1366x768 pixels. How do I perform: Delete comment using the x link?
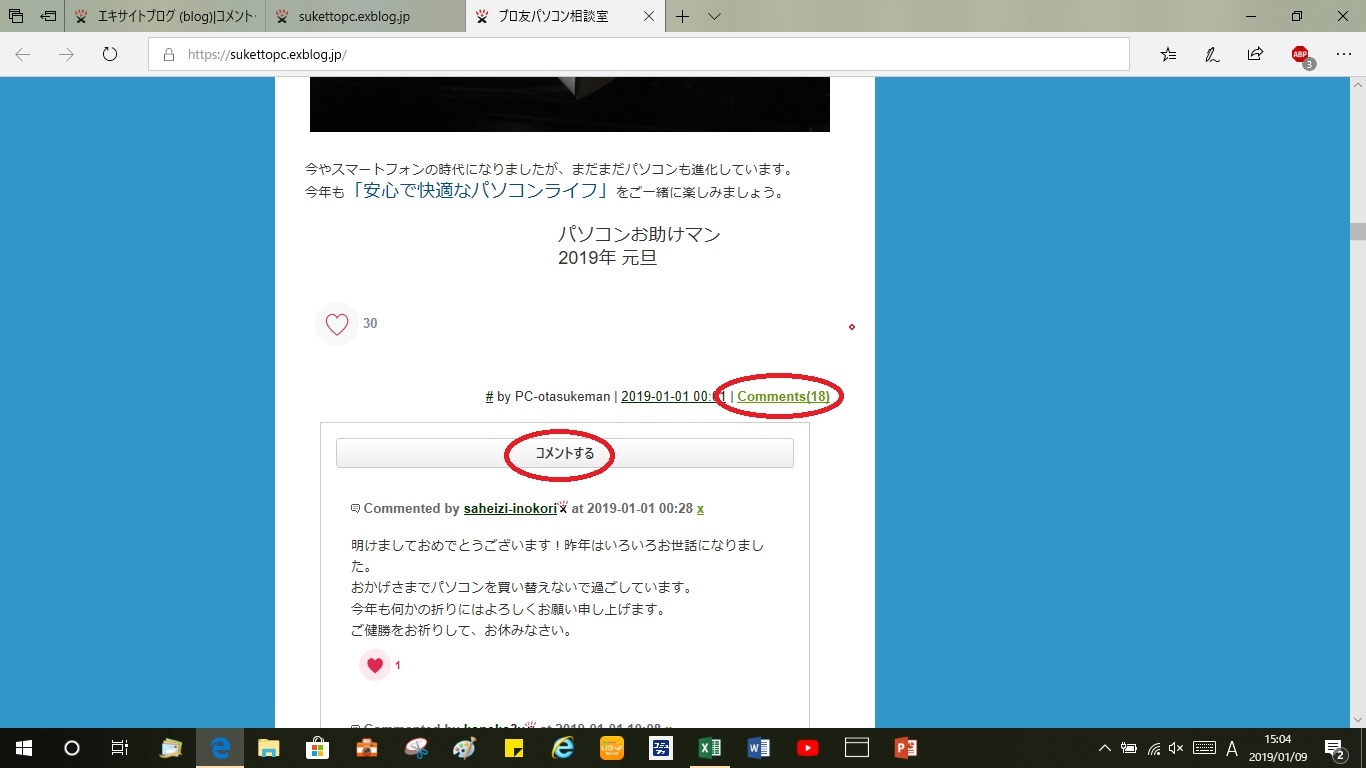(700, 509)
